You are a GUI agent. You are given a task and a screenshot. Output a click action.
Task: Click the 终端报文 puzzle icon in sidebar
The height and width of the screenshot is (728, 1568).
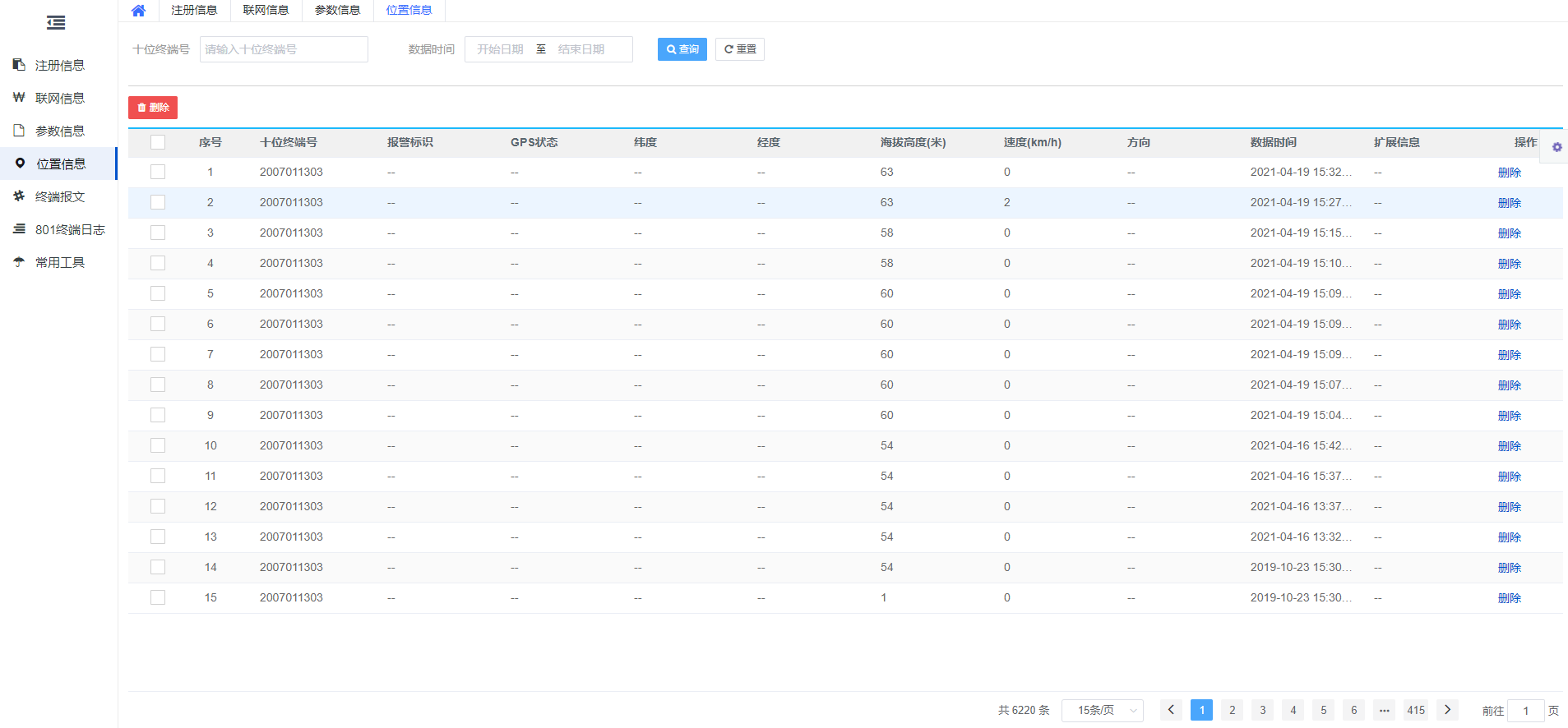point(19,196)
